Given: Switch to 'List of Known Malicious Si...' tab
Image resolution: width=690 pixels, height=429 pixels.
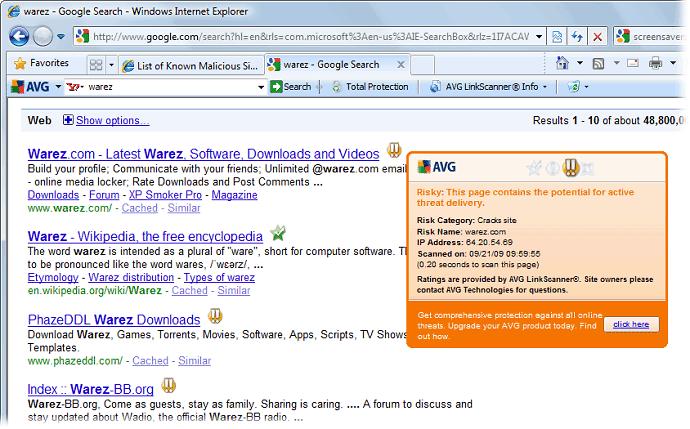Looking at the screenshot, I should click(191, 66).
